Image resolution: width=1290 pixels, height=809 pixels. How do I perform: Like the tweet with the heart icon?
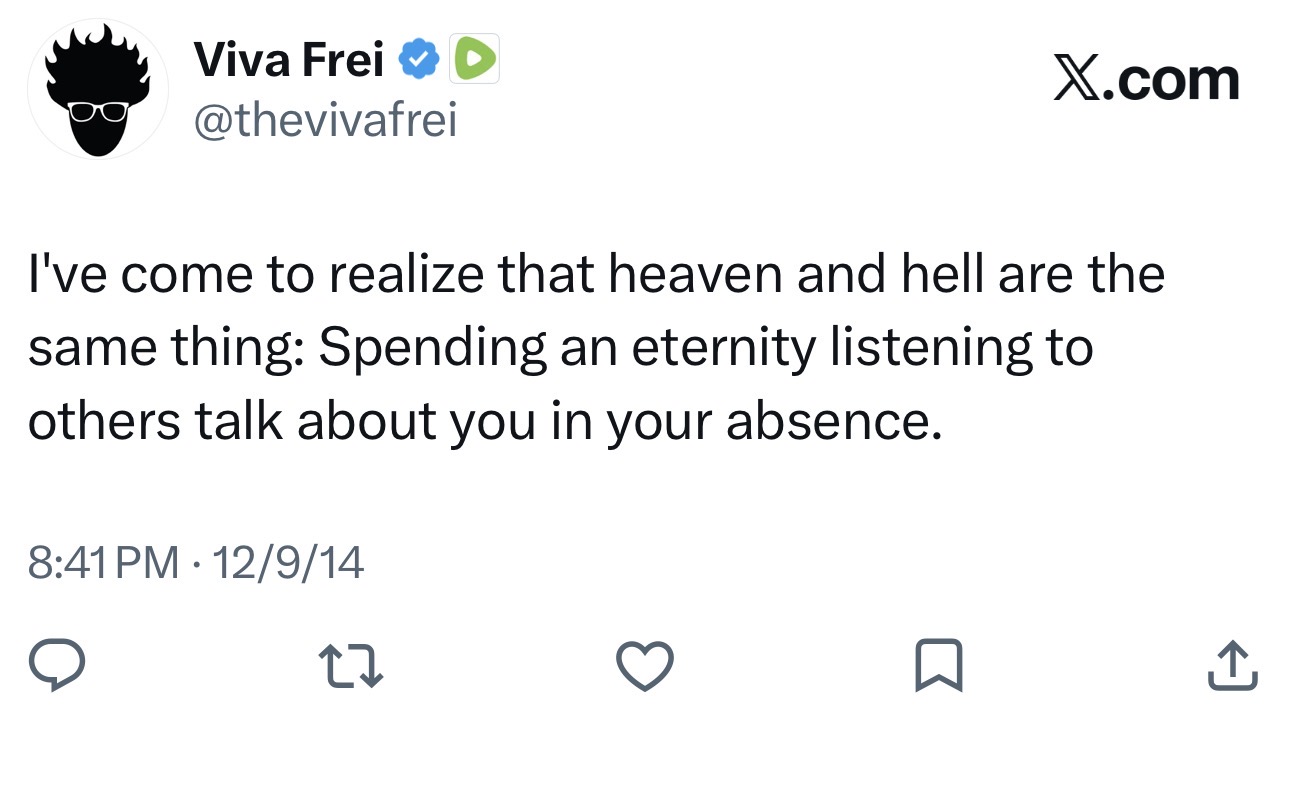tap(644, 666)
